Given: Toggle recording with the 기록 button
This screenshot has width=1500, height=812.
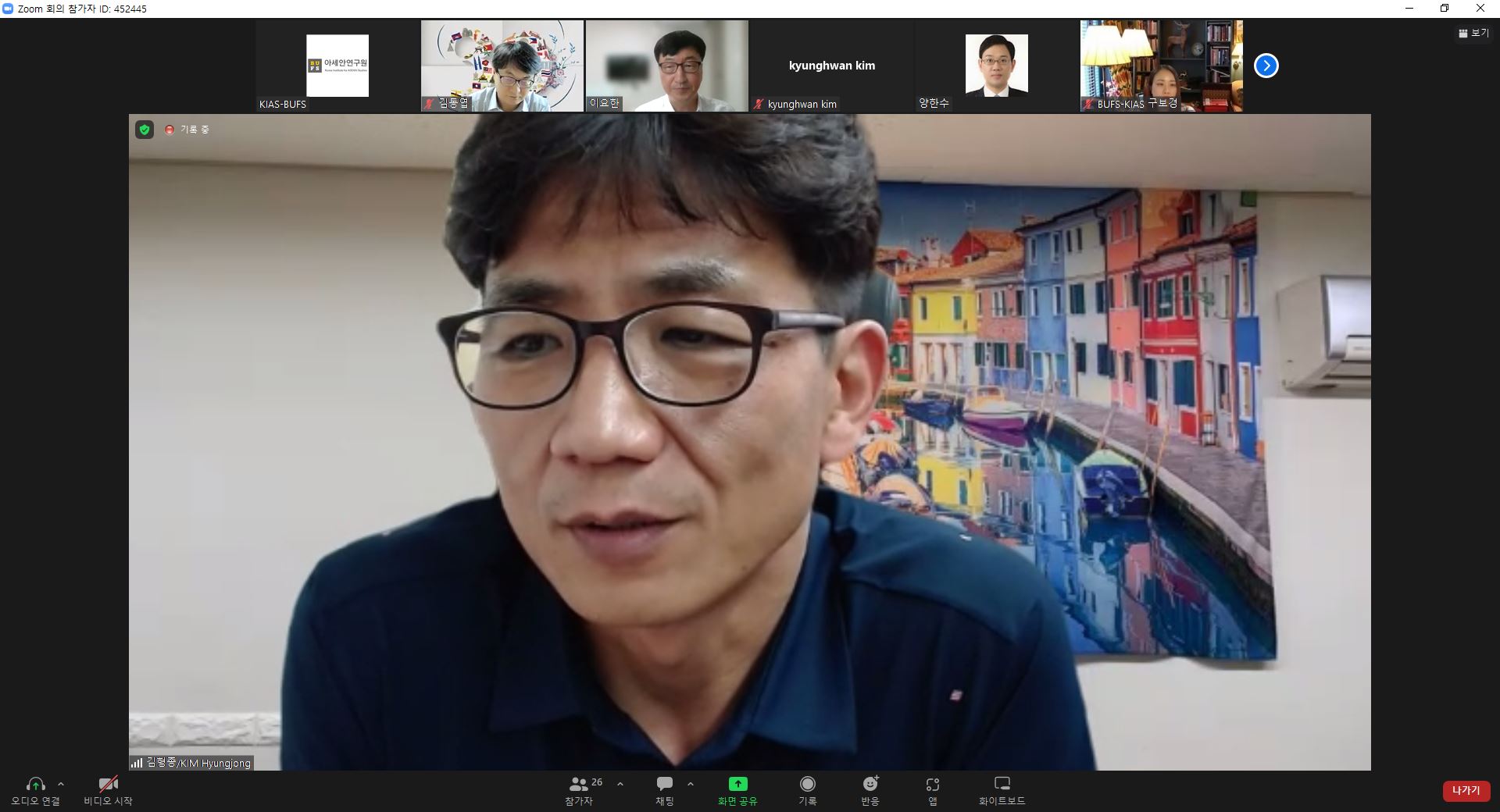Looking at the screenshot, I should [807, 790].
